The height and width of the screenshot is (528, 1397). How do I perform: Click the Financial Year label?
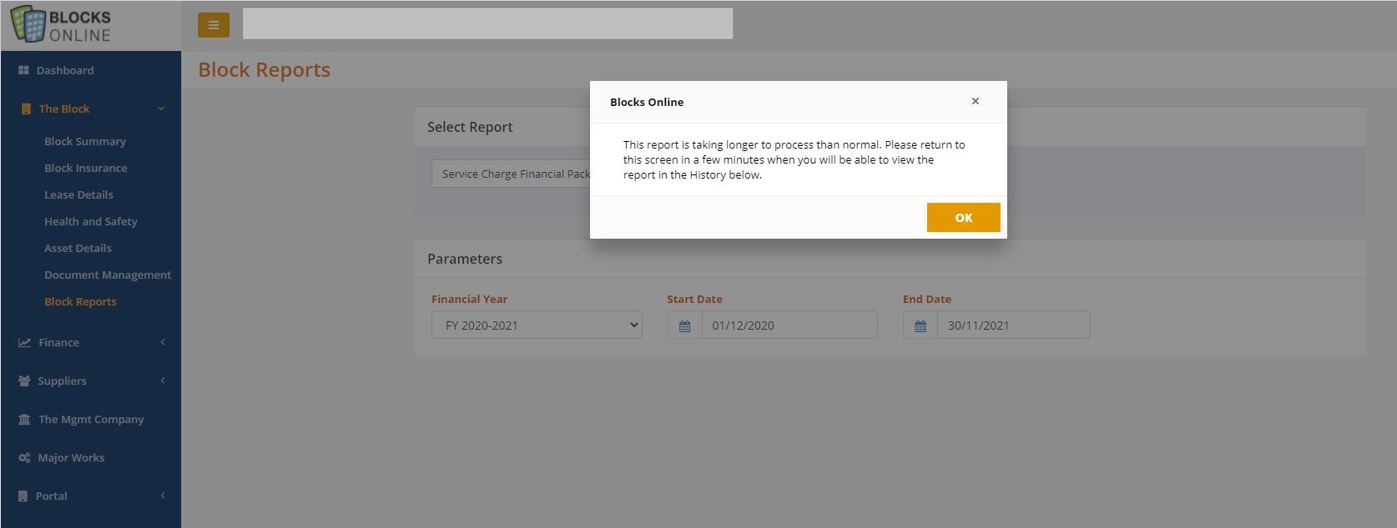click(x=469, y=299)
